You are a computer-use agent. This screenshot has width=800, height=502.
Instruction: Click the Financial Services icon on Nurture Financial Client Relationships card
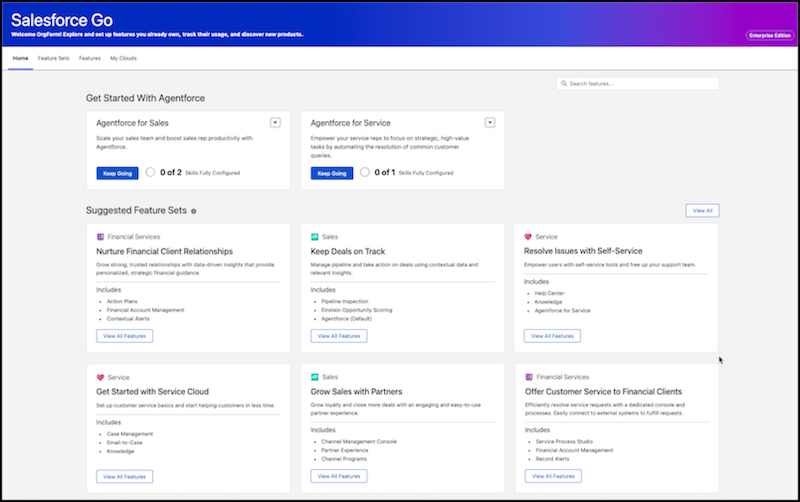[x=101, y=237]
